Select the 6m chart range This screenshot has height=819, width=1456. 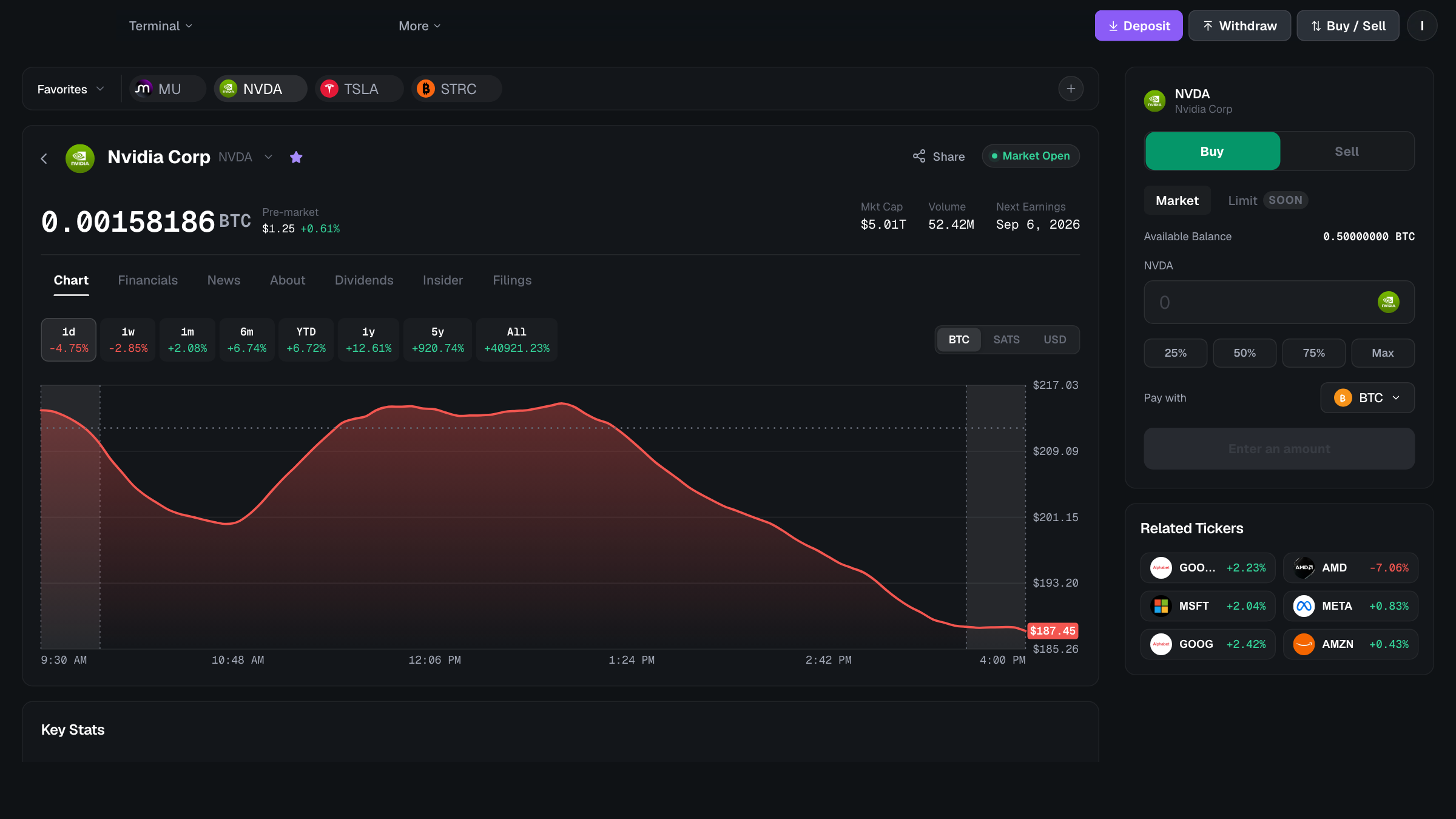[247, 340]
